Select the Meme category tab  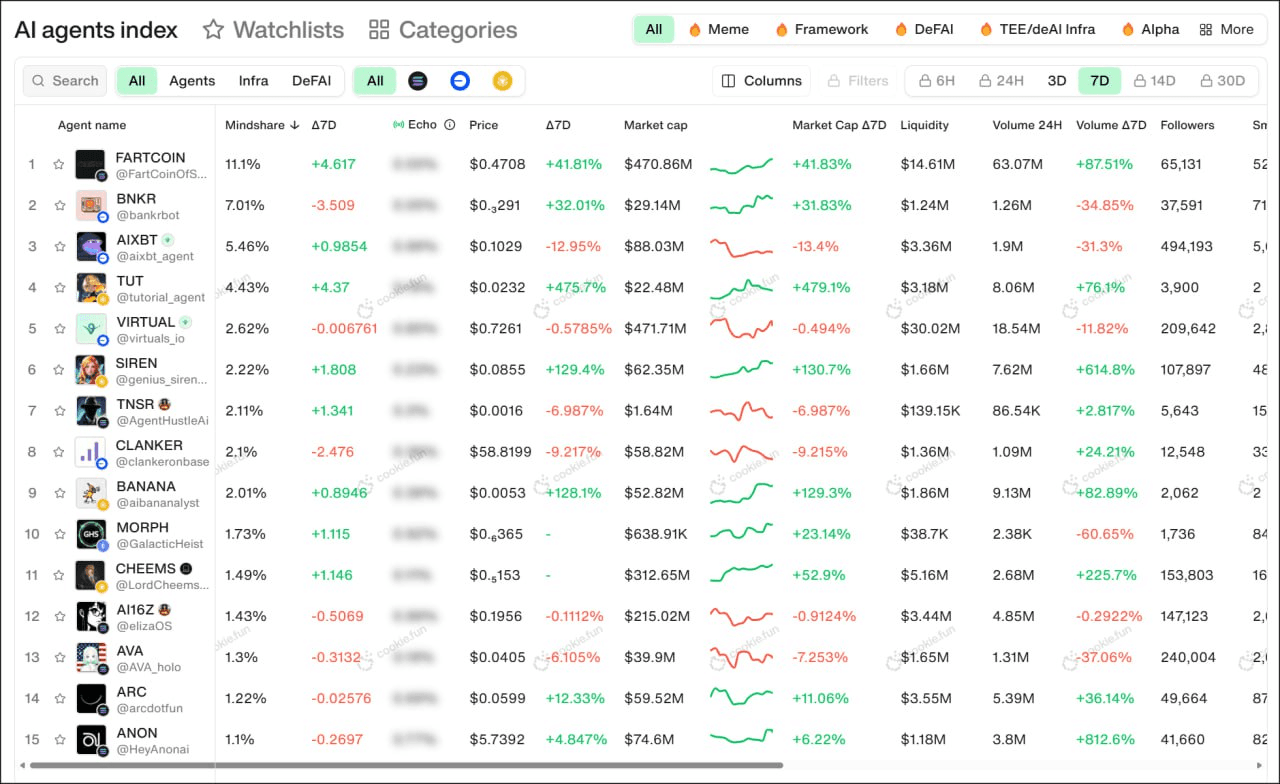tap(718, 29)
